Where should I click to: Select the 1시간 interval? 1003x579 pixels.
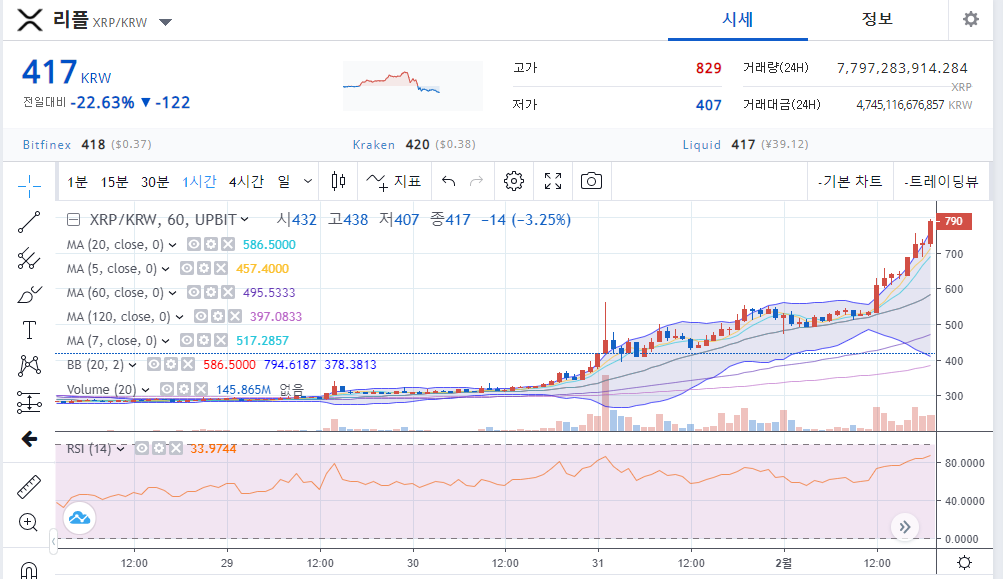pyautogui.click(x=200, y=182)
